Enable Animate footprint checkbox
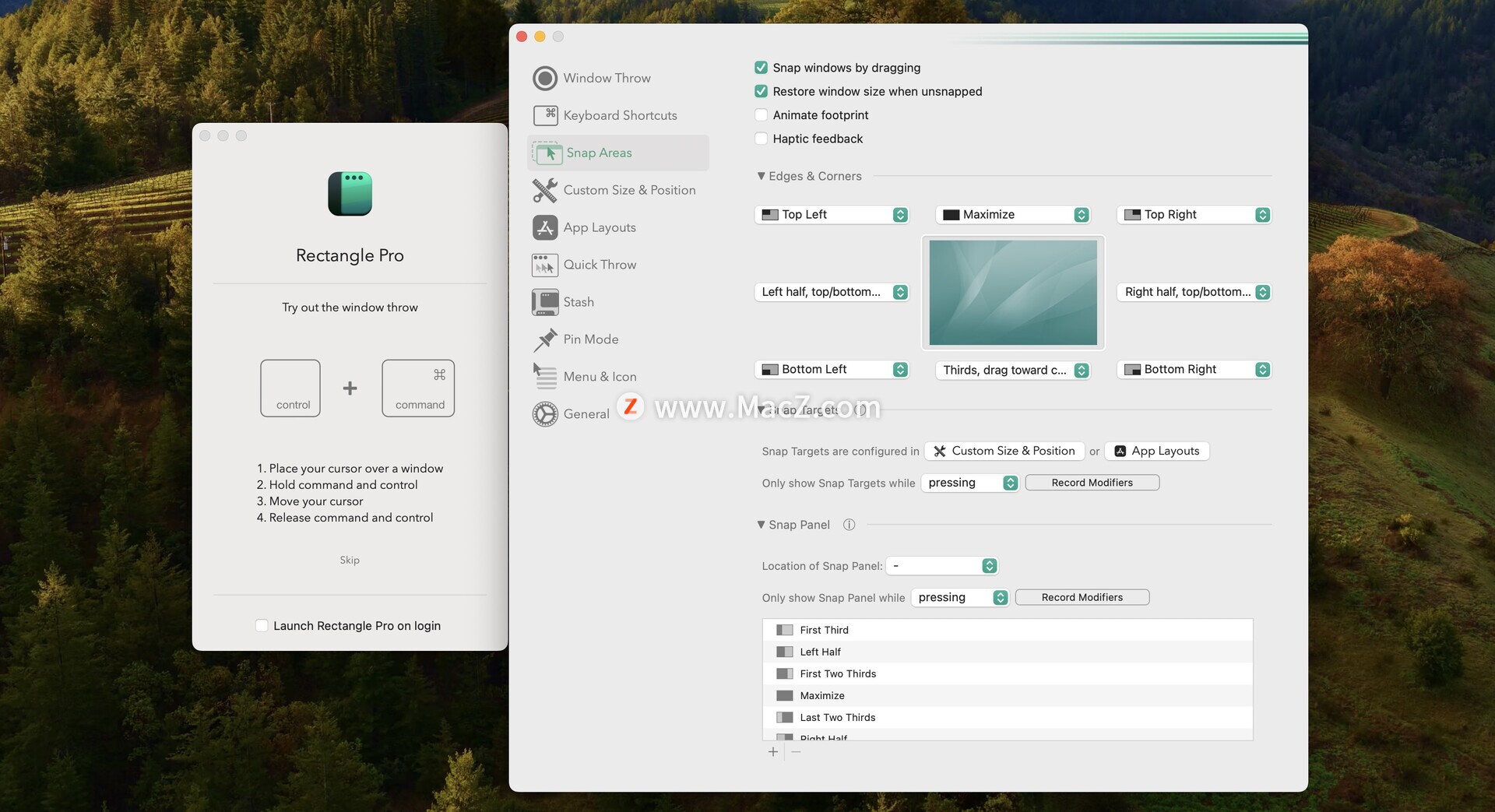Screen dimensions: 1495x812 pyautogui.click(x=762, y=114)
